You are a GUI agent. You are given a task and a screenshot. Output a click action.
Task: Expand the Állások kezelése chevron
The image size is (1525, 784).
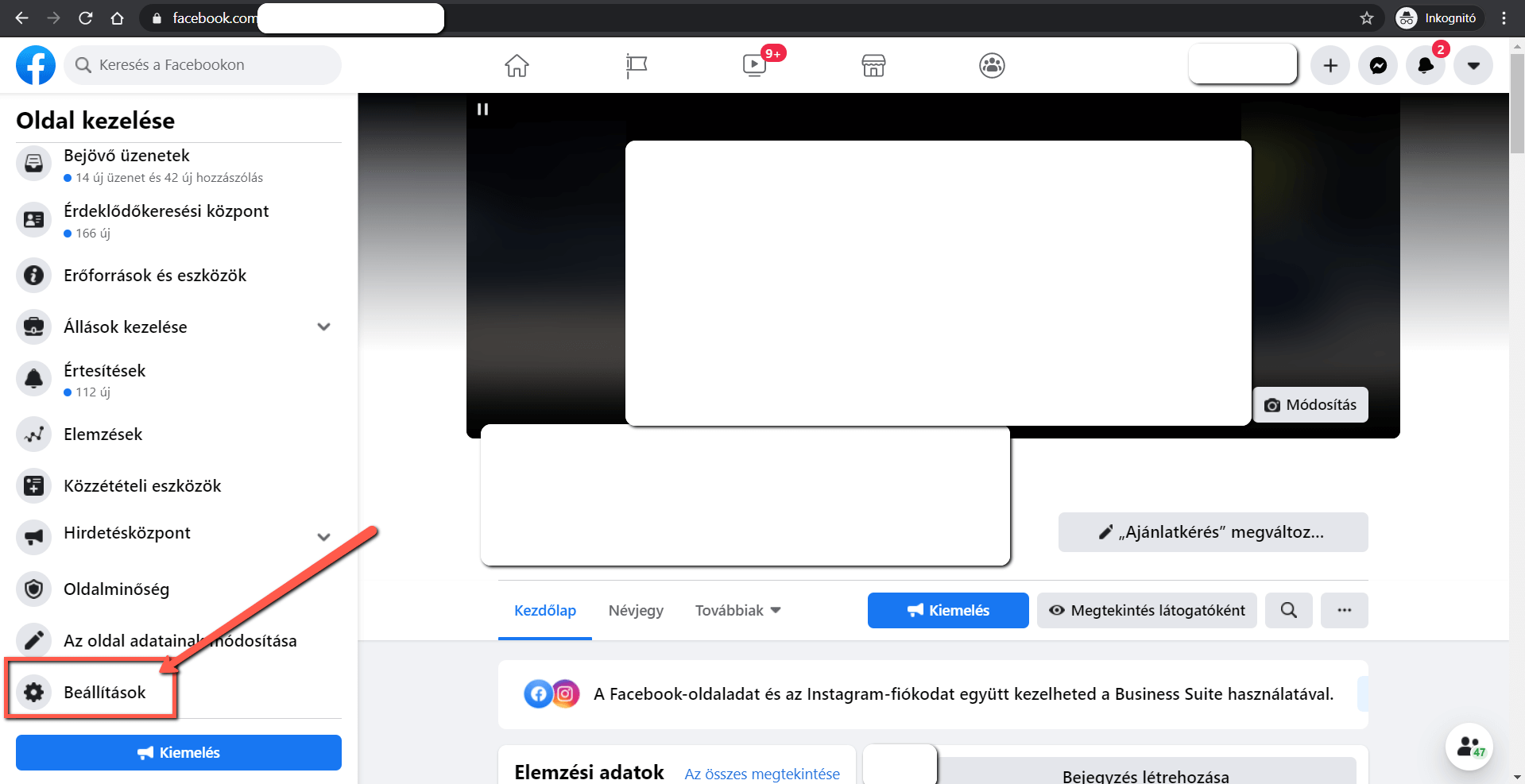tap(323, 326)
